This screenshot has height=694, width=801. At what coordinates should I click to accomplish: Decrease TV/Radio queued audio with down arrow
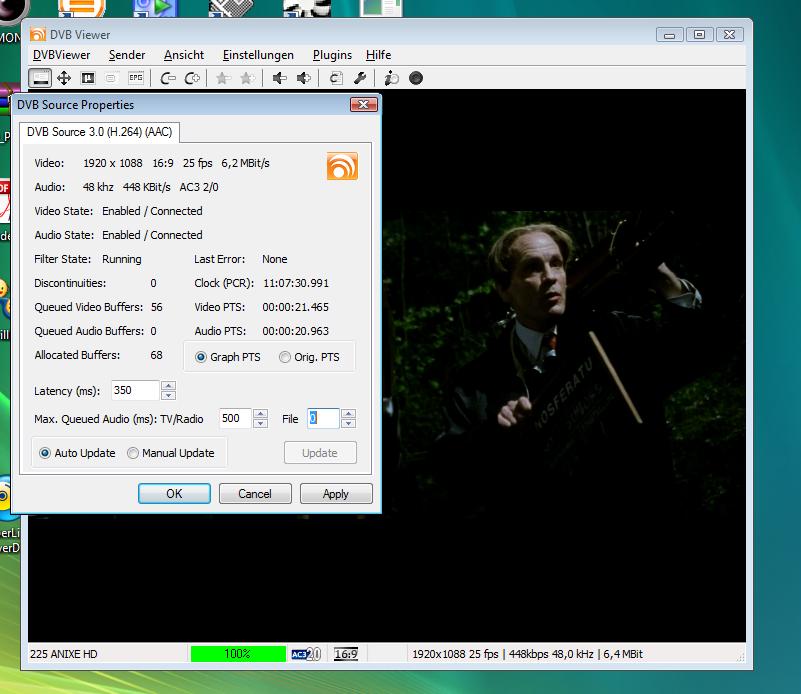coord(260,424)
